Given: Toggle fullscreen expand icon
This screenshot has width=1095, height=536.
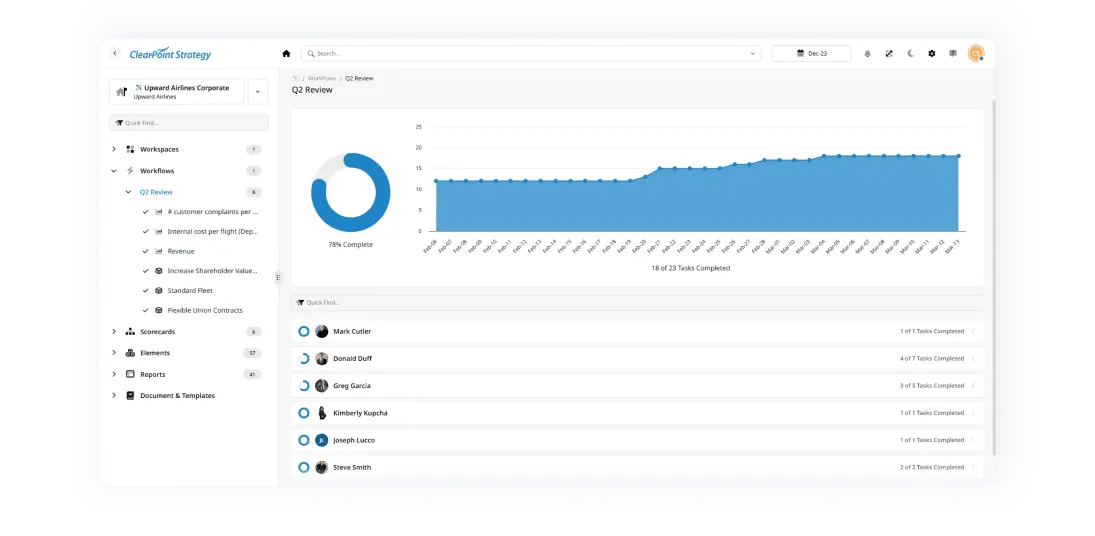Looking at the screenshot, I should pyautogui.click(x=889, y=54).
